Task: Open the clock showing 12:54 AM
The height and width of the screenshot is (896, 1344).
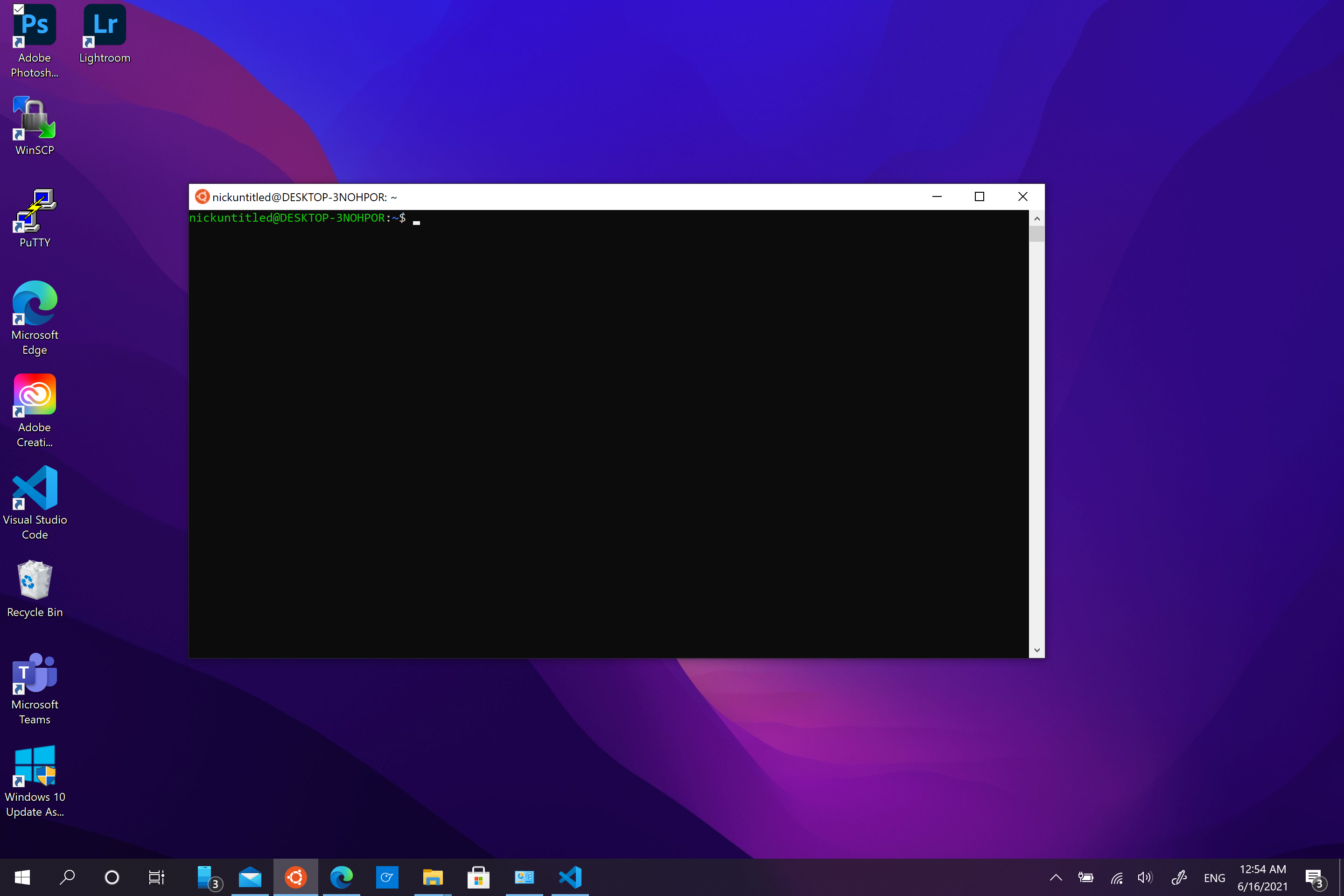Action: pos(1262,878)
